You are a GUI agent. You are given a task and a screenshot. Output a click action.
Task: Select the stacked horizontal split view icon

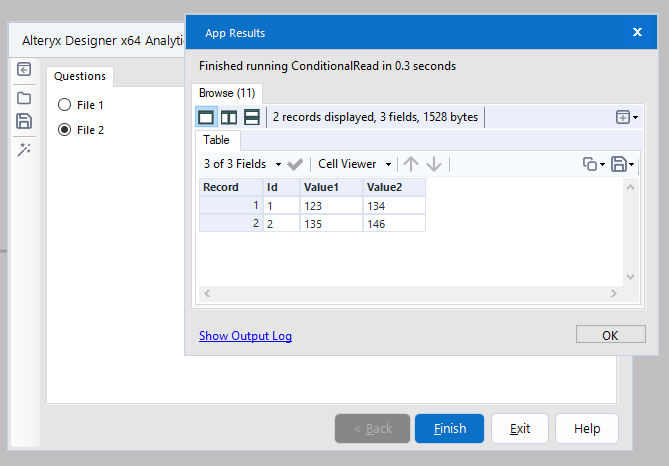(x=252, y=117)
